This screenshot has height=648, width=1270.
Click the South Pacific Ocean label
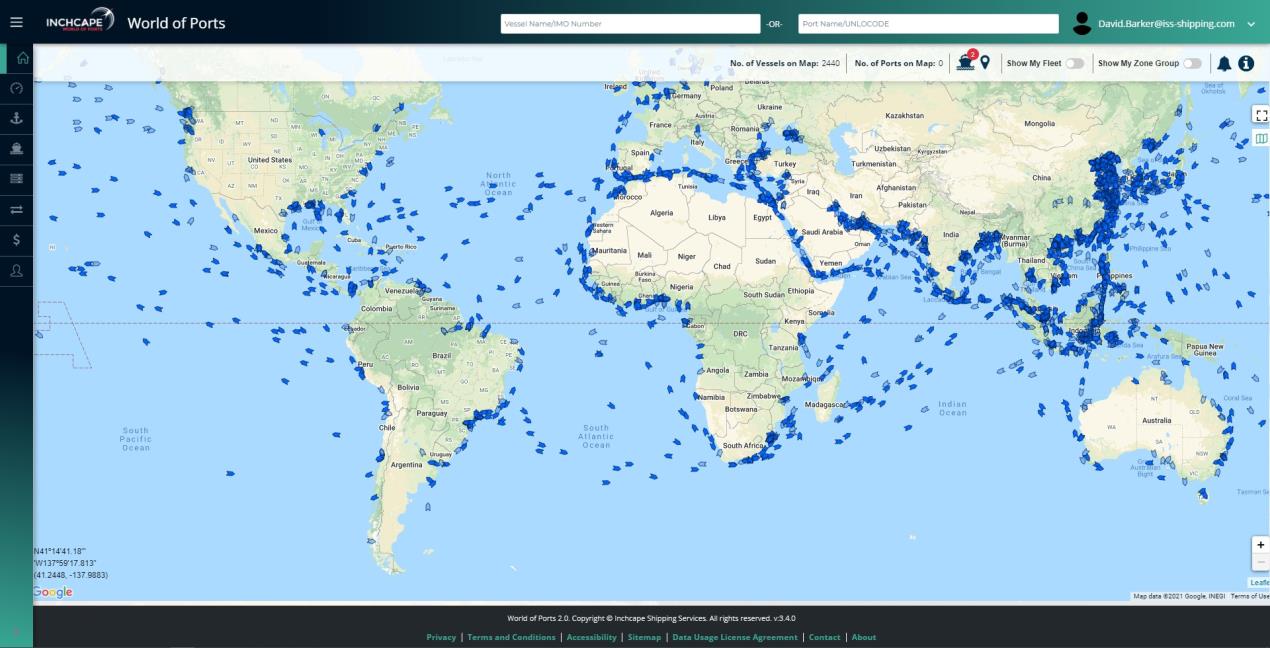[136, 439]
